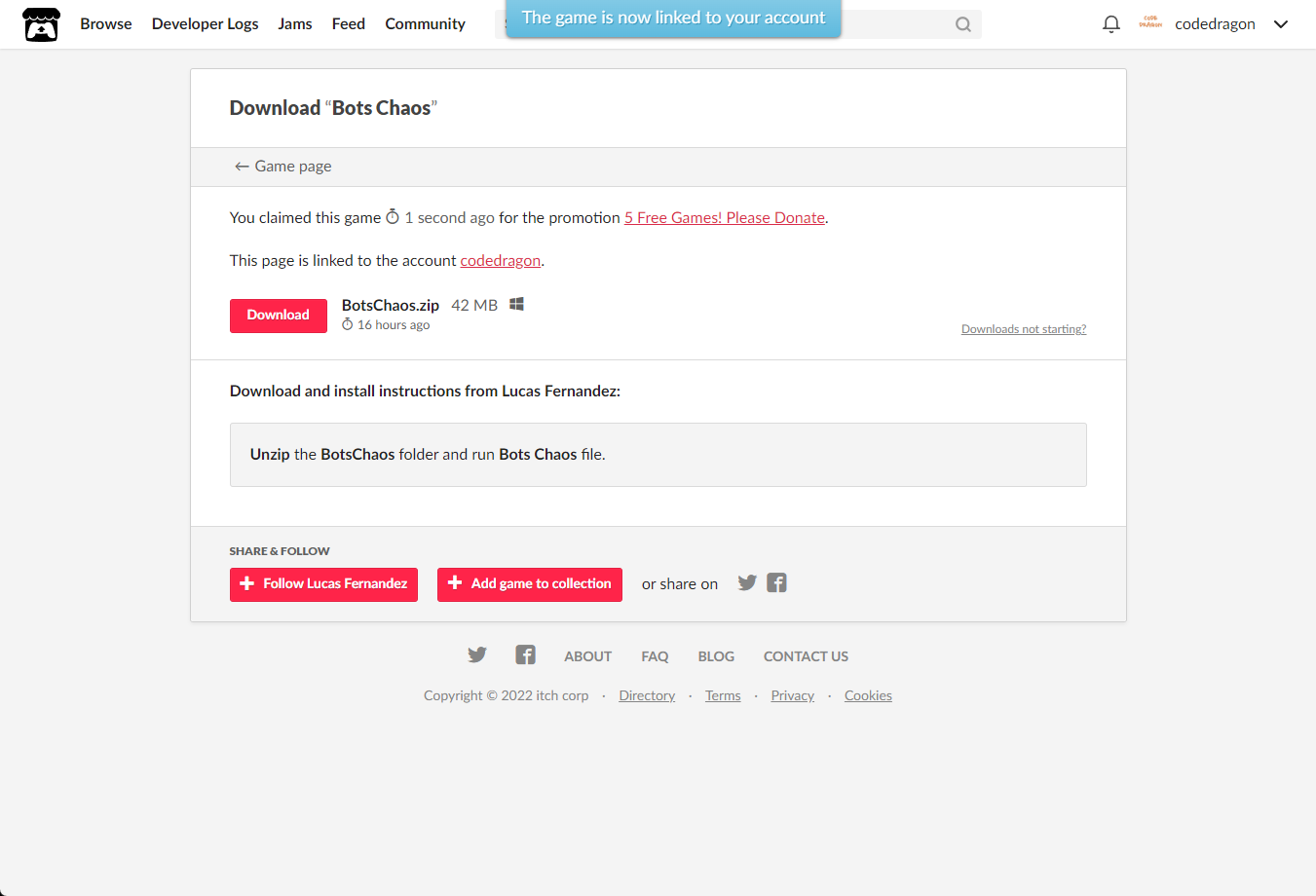Open the Terms footer link
1316x896 pixels.
[723, 695]
